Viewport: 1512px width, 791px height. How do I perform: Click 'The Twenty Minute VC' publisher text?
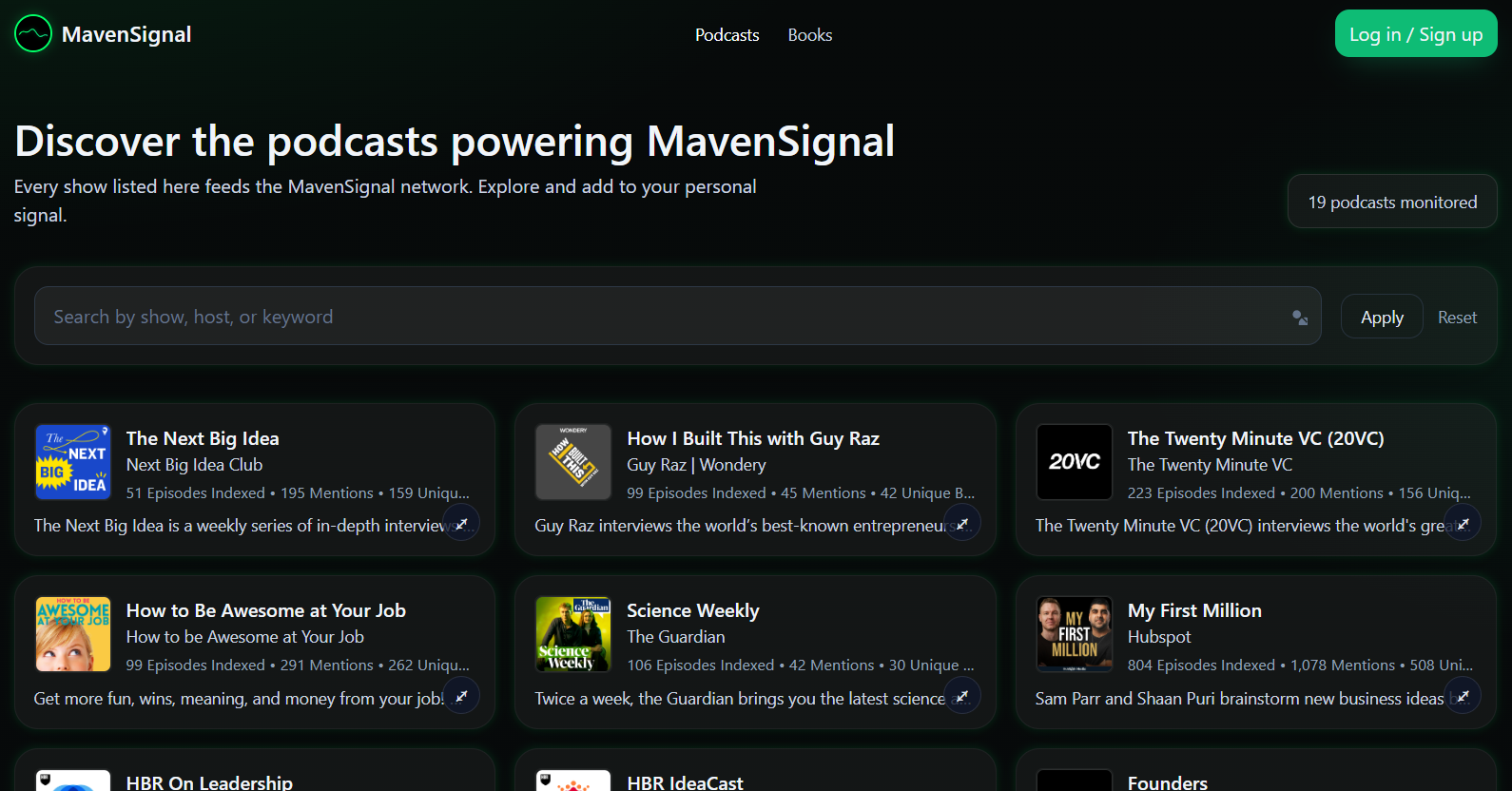coord(1210,465)
